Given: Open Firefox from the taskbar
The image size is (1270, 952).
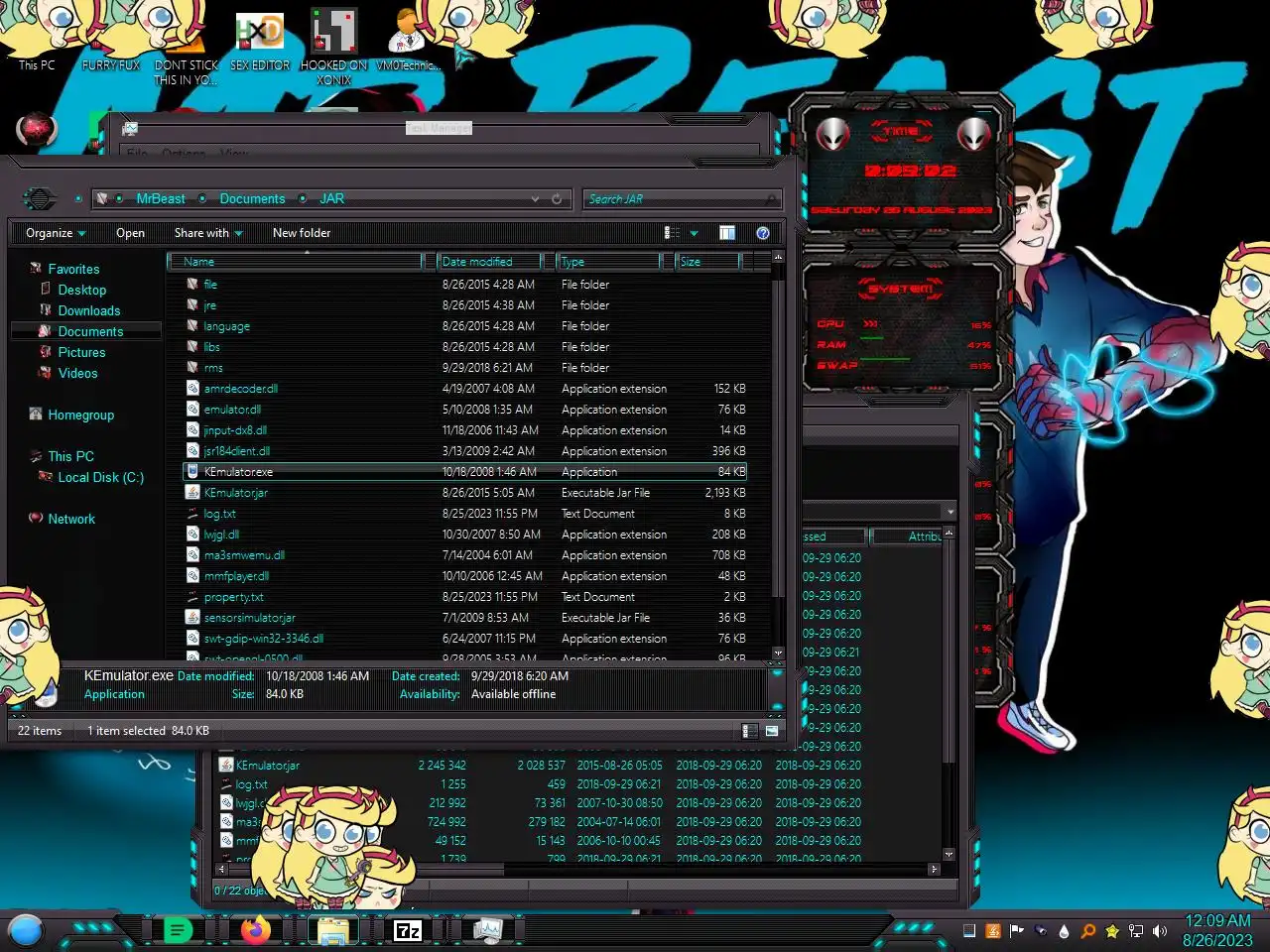Looking at the screenshot, I should (255, 931).
